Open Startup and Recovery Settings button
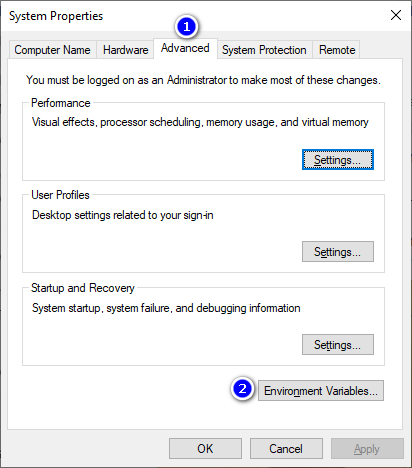The height and width of the screenshot is (468, 412). point(338,345)
